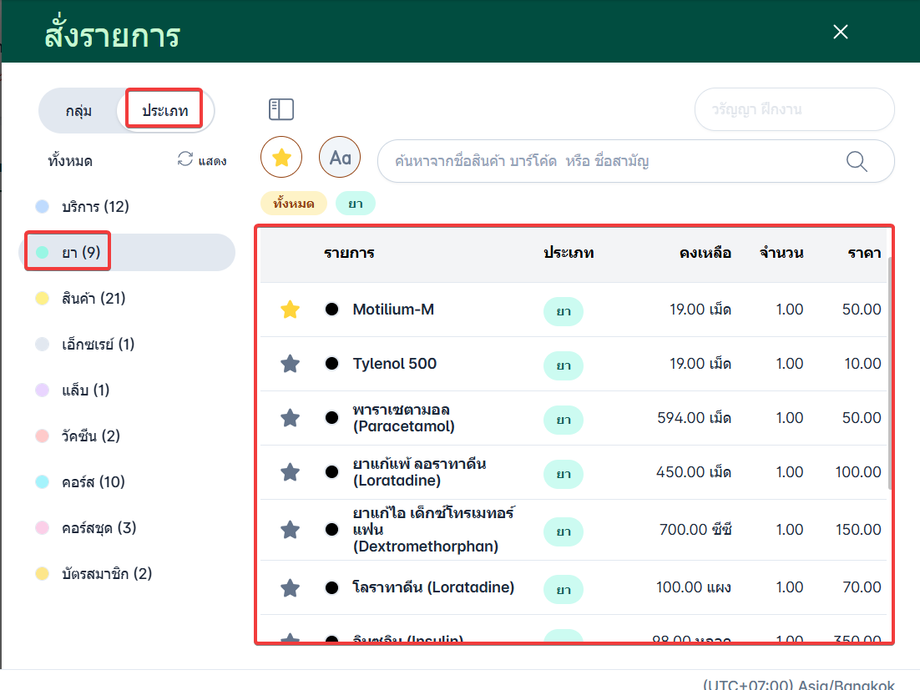Select the สินค้า (21) category
Screen dimensions: 920x690
pyautogui.click(x=93, y=299)
